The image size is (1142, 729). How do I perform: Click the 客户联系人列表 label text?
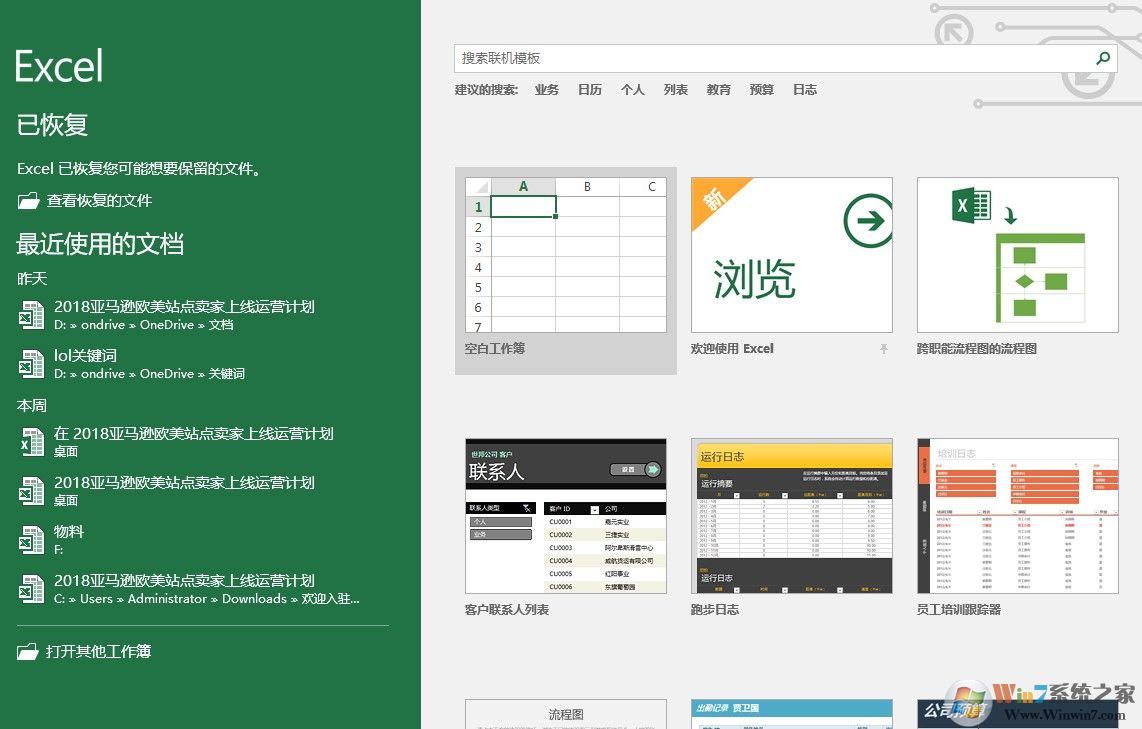click(x=507, y=610)
